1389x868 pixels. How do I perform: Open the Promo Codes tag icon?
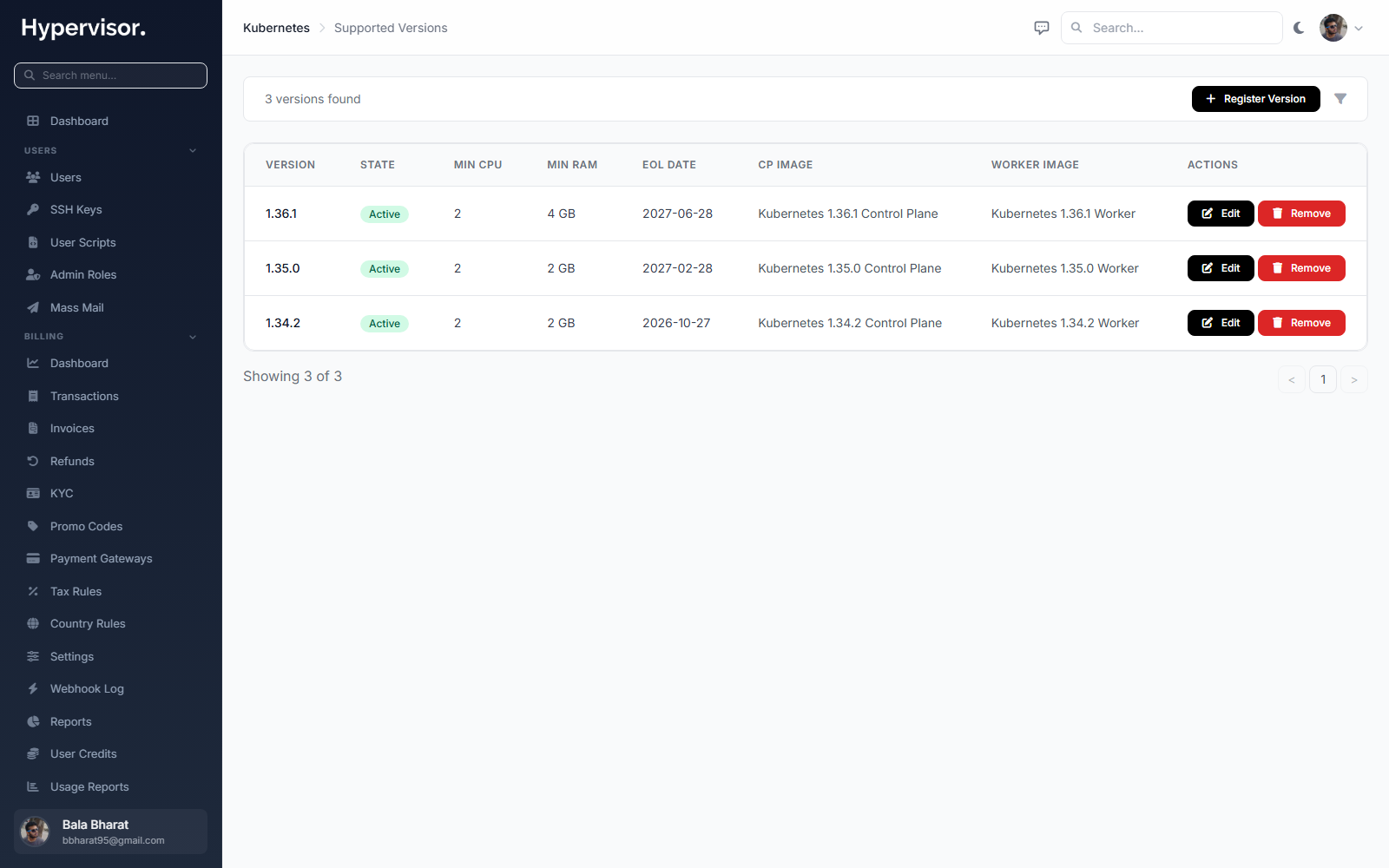click(x=33, y=526)
